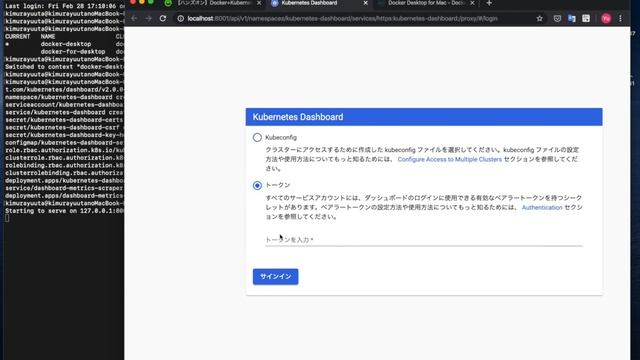Close the Kubernetes Dashboard tab

[x=365, y=3]
